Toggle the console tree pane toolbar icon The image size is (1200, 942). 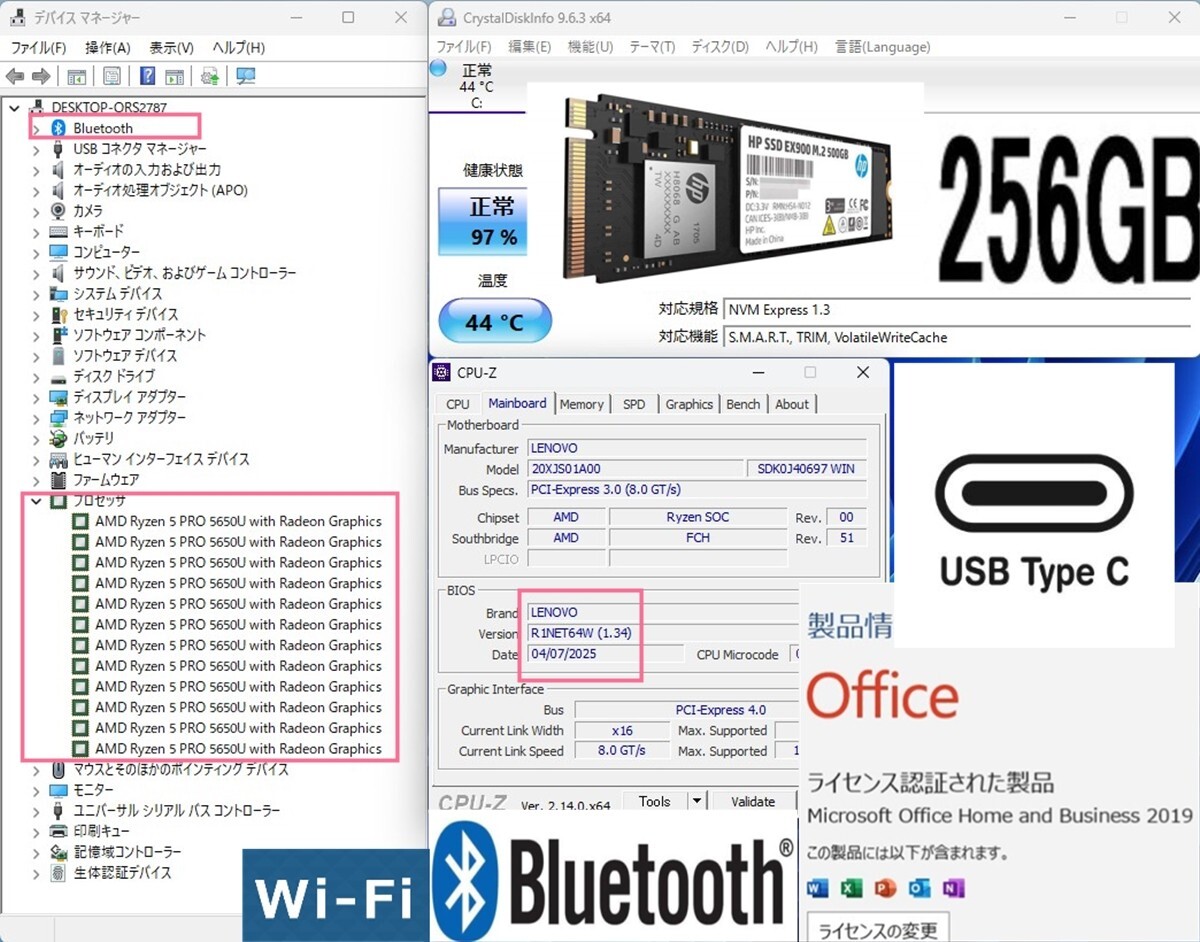pyautogui.click(x=76, y=77)
